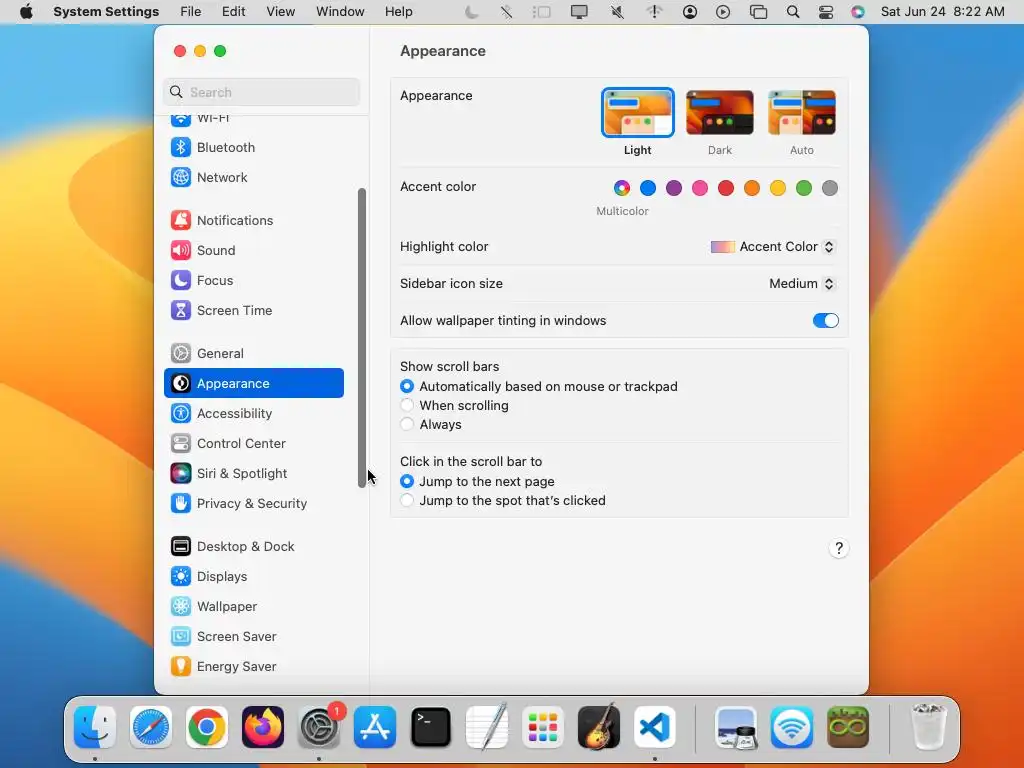The height and width of the screenshot is (768, 1024).
Task: Choose the graphite accent color
Action: click(x=830, y=189)
